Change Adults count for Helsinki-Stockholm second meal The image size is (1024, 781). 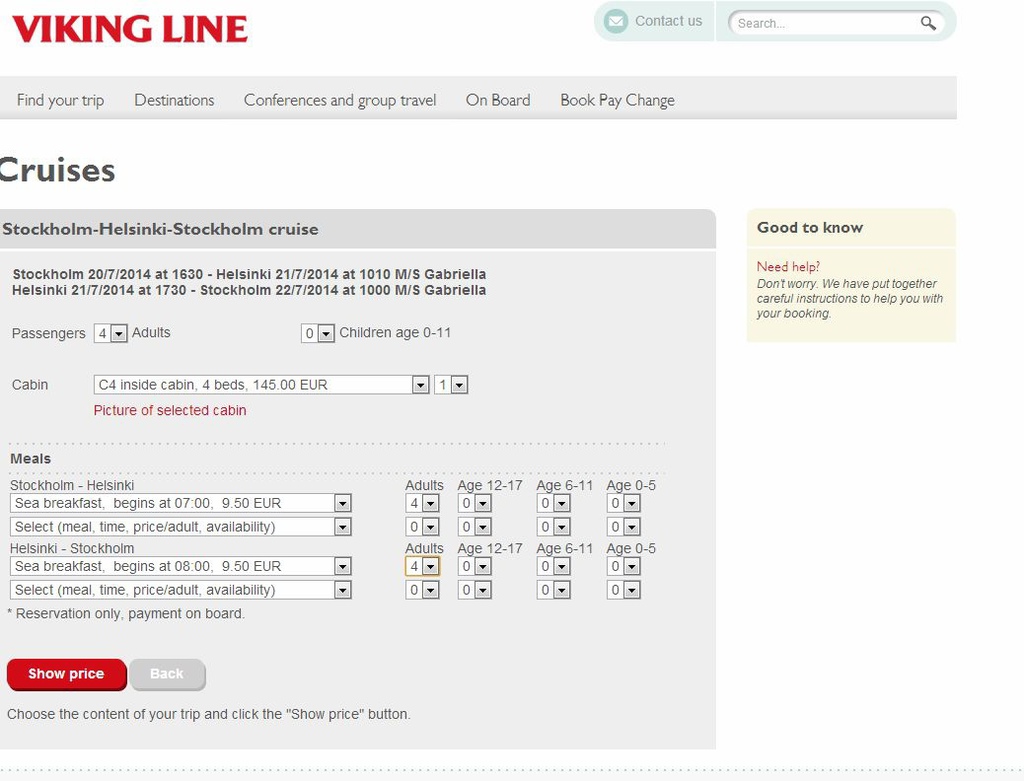pyautogui.click(x=422, y=590)
